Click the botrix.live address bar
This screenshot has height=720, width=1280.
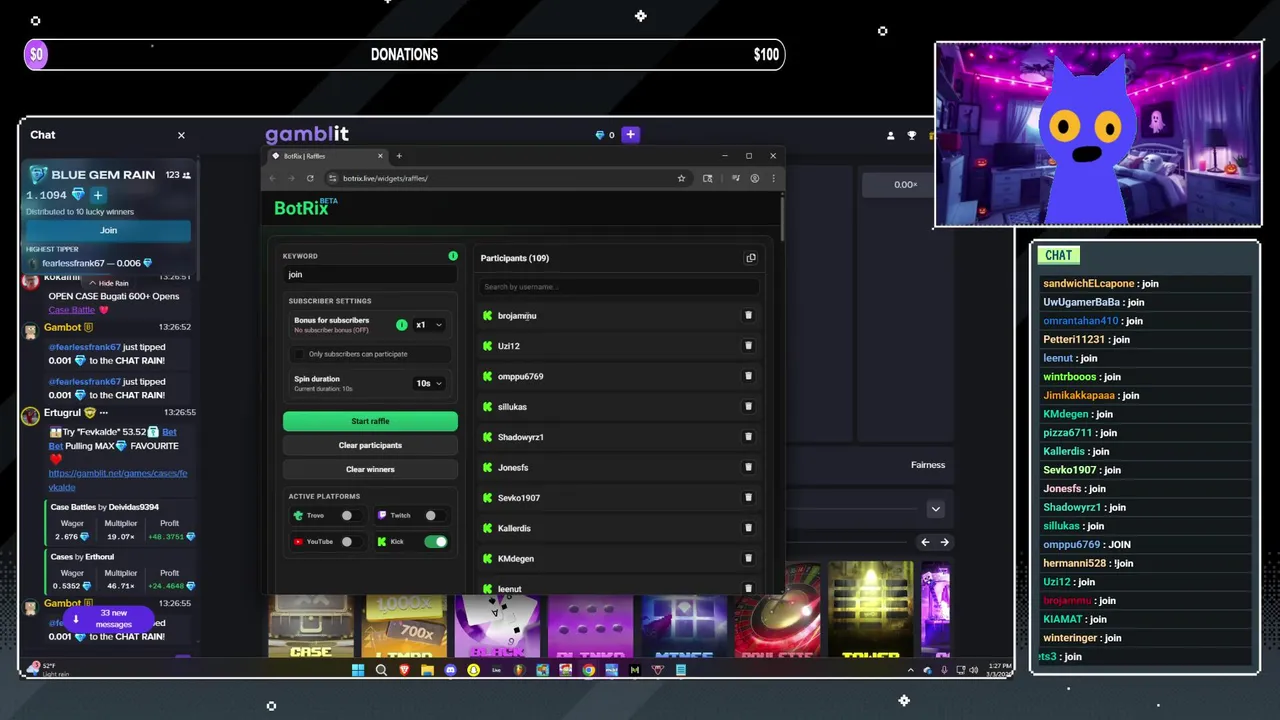pos(498,178)
